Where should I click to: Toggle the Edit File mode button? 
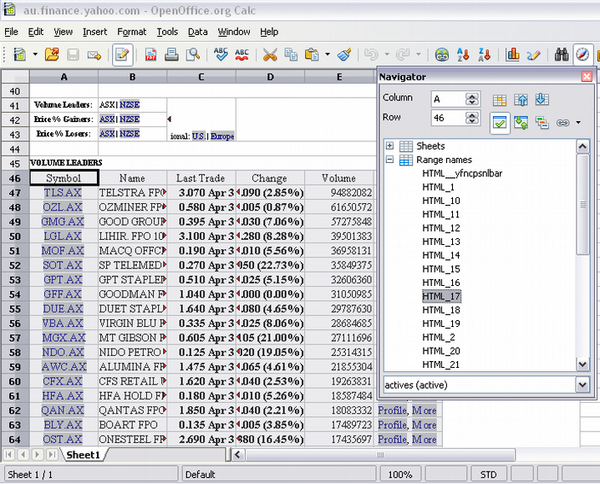point(122,55)
